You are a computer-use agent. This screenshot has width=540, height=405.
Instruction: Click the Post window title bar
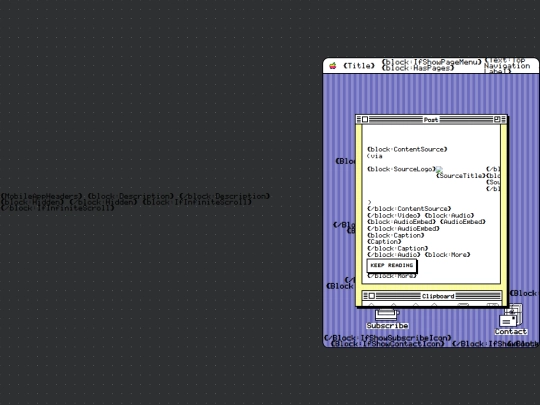point(431,120)
